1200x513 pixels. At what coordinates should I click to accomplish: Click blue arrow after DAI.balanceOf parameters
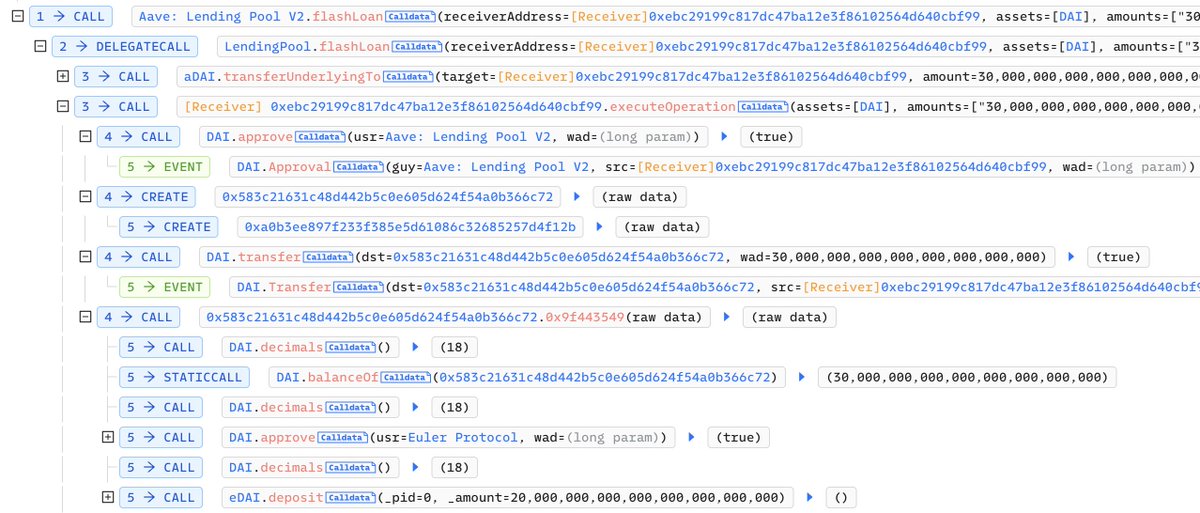(801, 377)
